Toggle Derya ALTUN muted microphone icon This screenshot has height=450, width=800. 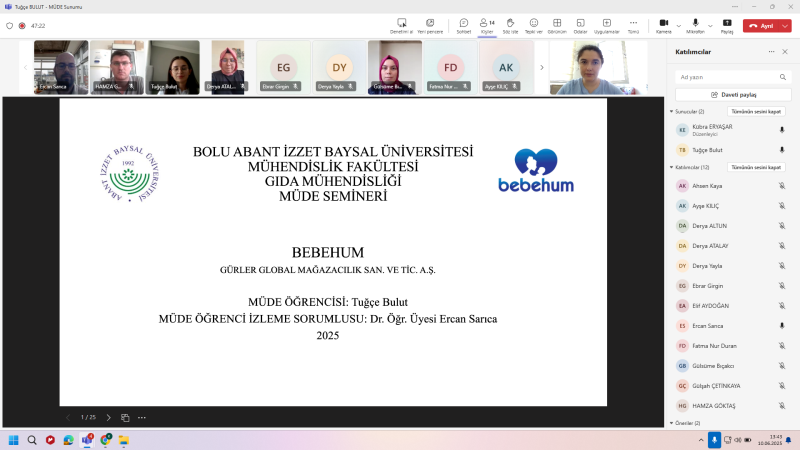tap(782, 226)
